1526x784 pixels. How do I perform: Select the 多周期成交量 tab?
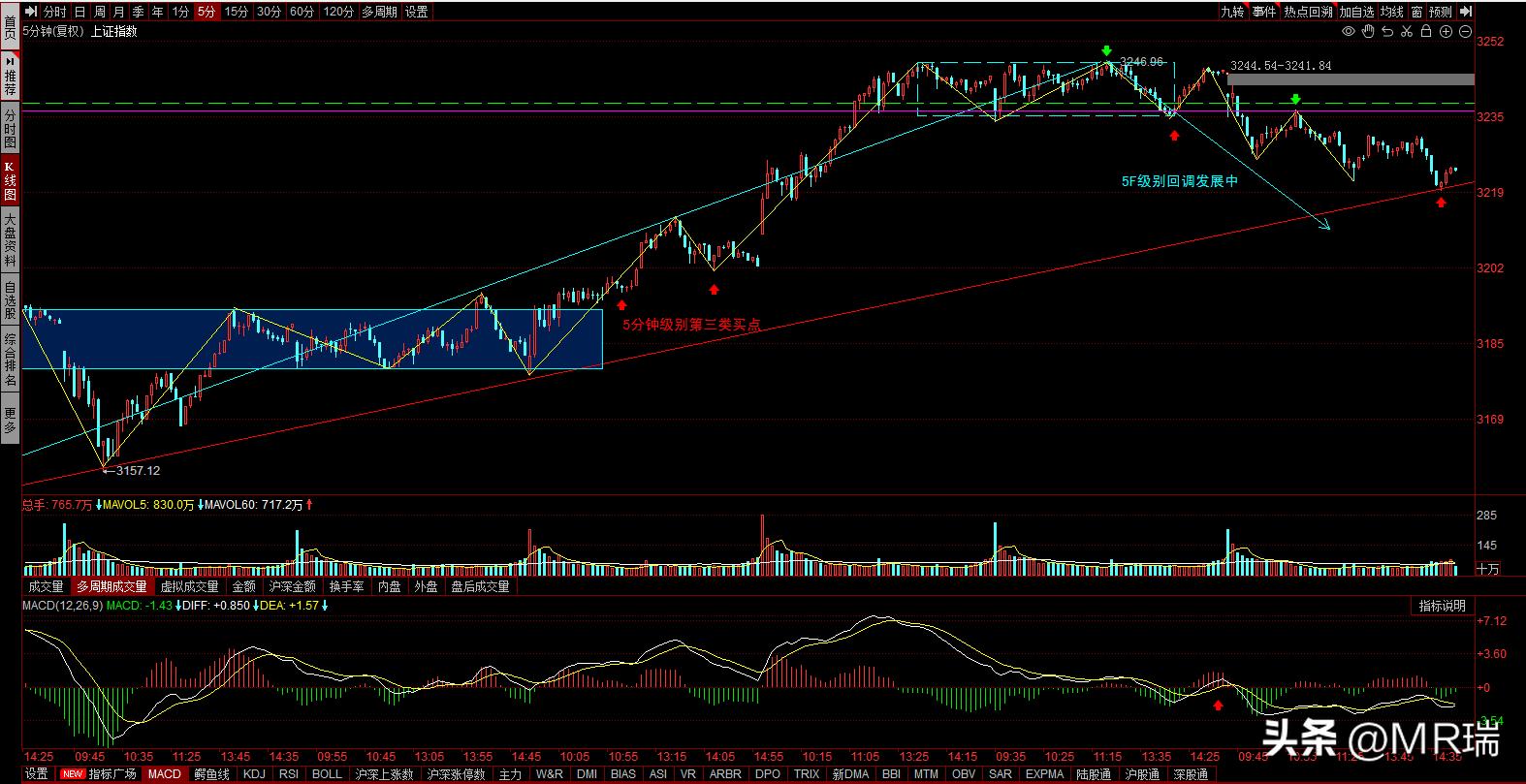tap(111, 586)
